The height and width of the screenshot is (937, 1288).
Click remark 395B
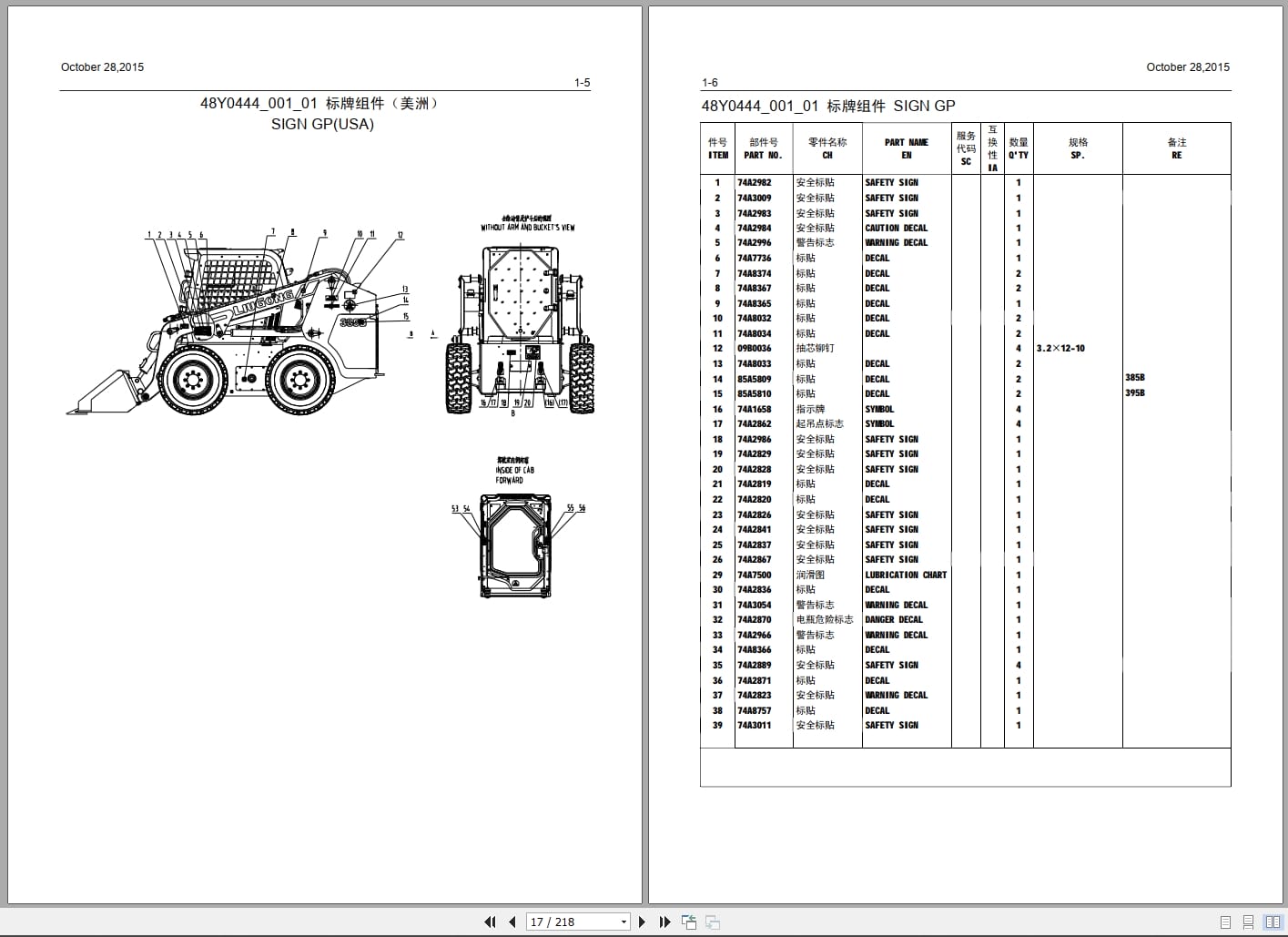(x=1135, y=393)
